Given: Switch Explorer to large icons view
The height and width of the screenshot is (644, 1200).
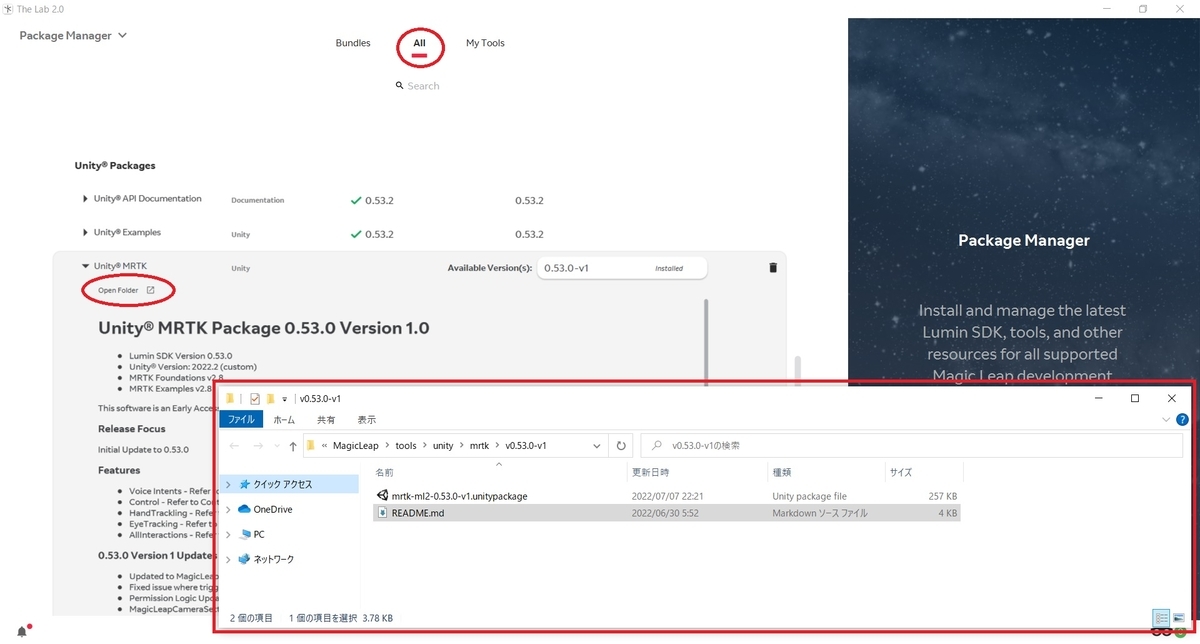Looking at the screenshot, I should point(1179,618).
